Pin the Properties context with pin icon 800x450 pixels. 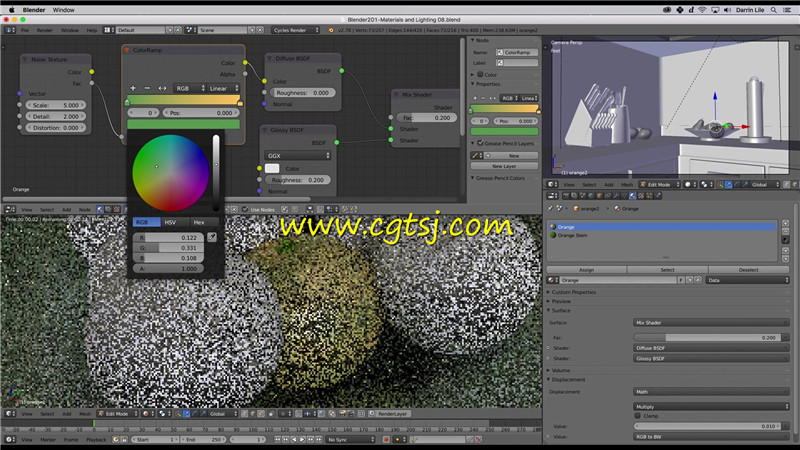tap(550, 209)
